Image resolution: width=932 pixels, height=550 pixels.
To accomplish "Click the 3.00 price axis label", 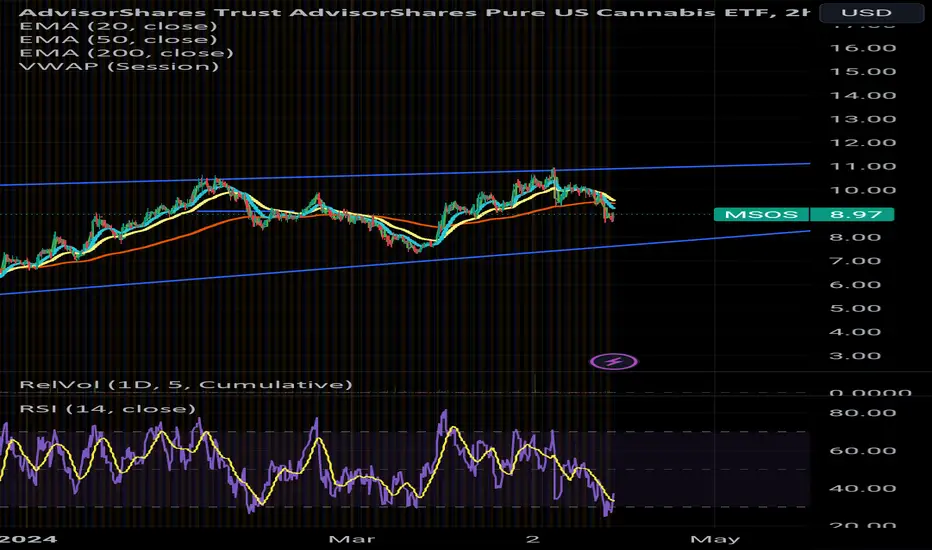I will (855, 356).
